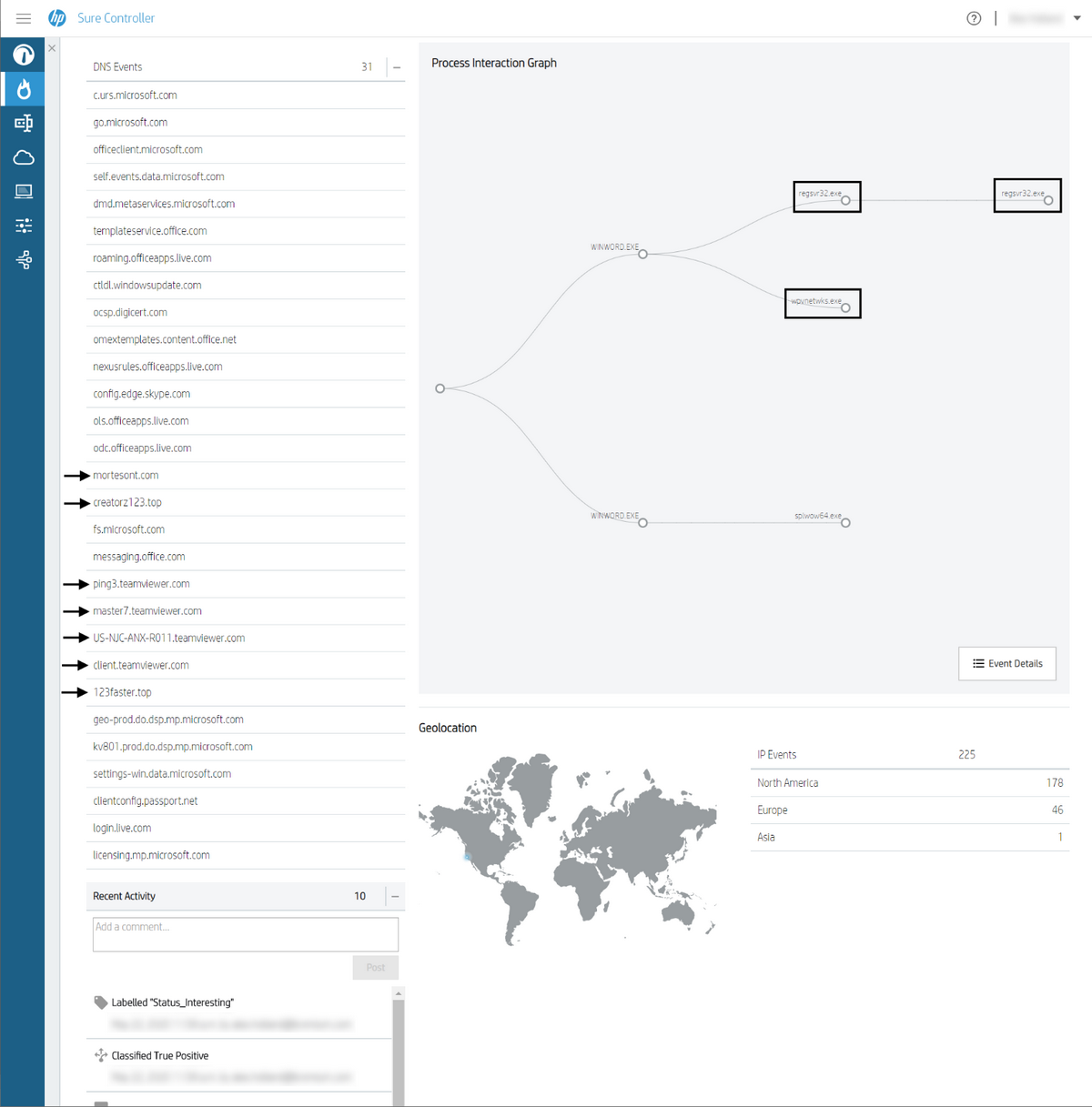Click the Europe IP events row
This screenshot has width=1092, height=1107.
[910, 810]
